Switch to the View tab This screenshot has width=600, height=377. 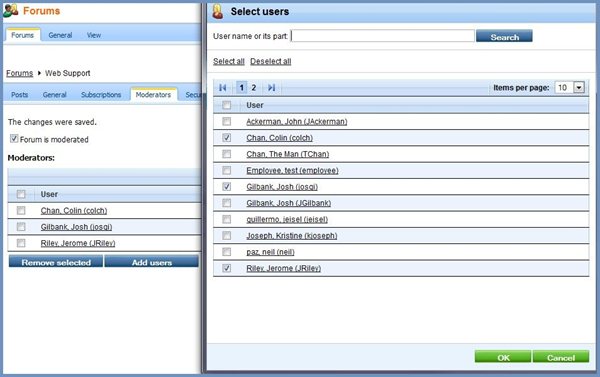(x=94, y=35)
